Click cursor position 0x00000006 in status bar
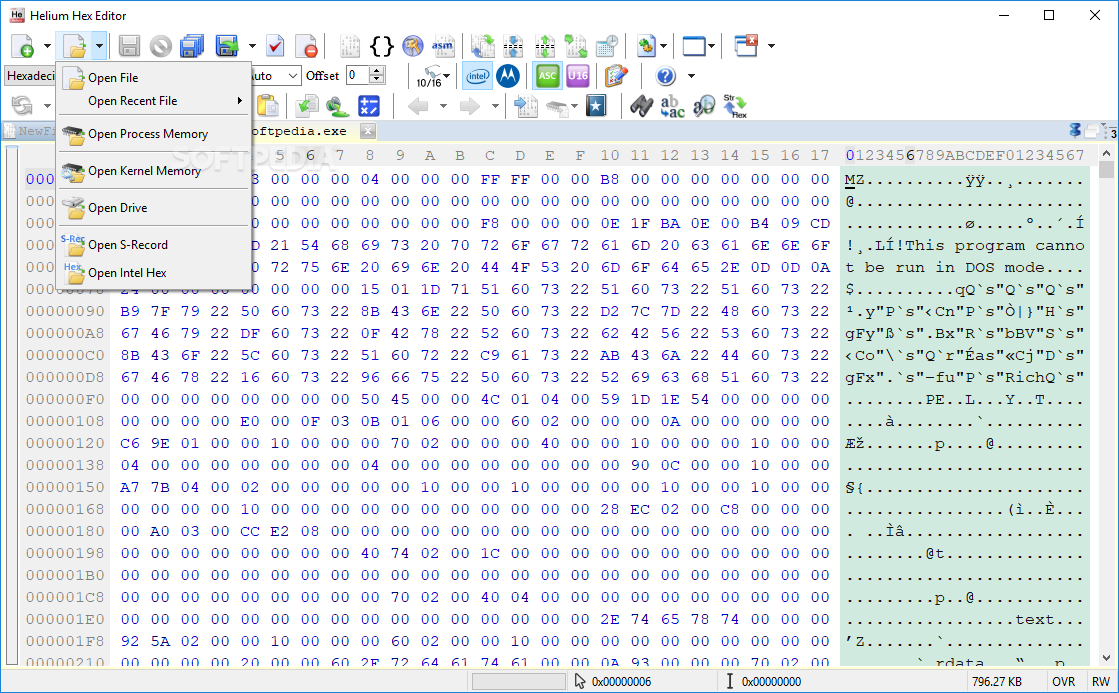This screenshot has height=693, width=1119. (x=622, y=682)
